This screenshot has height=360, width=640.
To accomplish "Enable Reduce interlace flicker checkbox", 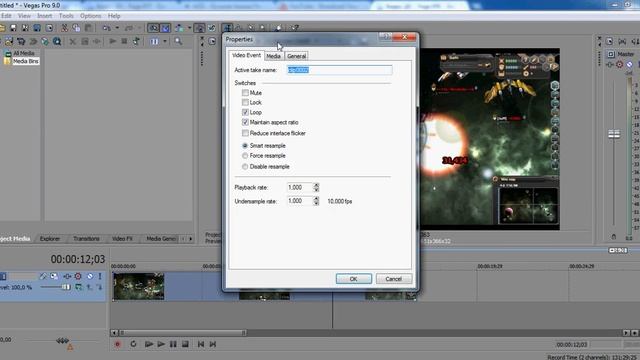I will [245, 133].
